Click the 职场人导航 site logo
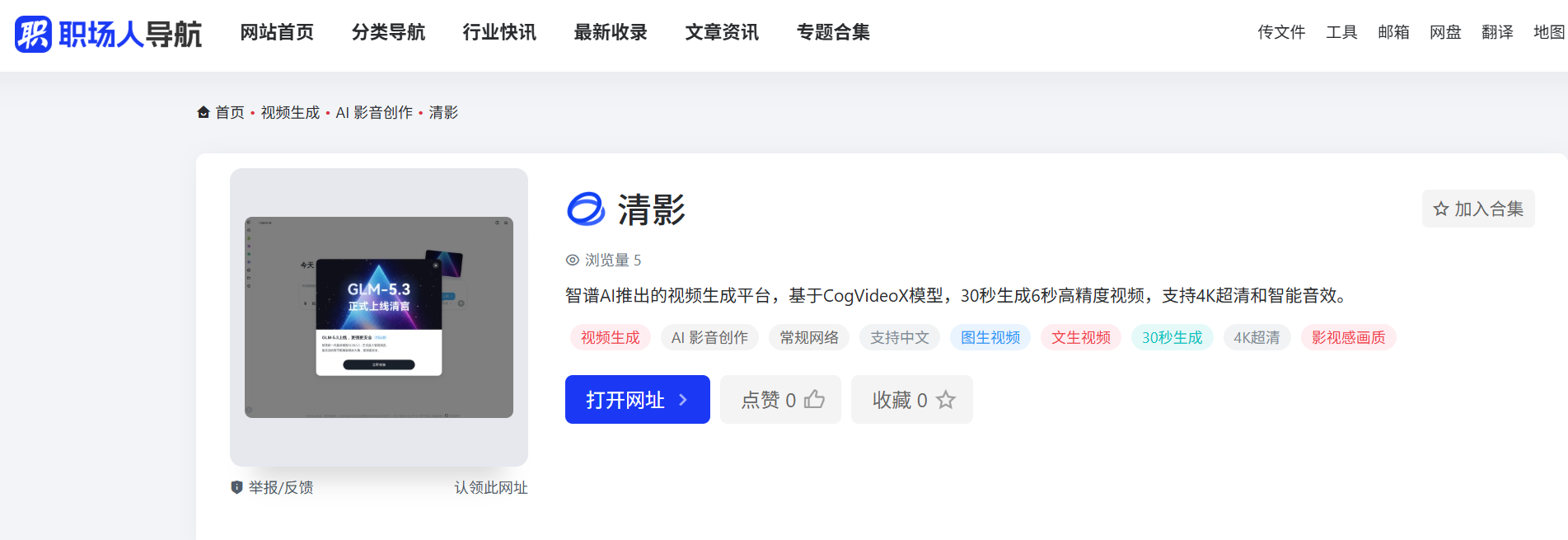Image resolution: width=1568 pixels, height=540 pixels. 108,34
